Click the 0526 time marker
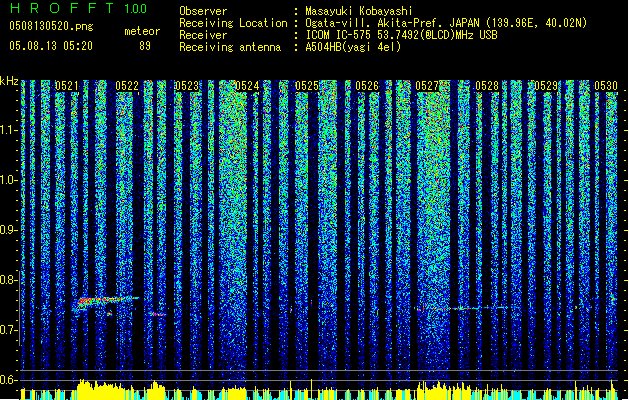Screen dimensions: 629x400 pyautogui.click(x=367, y=86)
